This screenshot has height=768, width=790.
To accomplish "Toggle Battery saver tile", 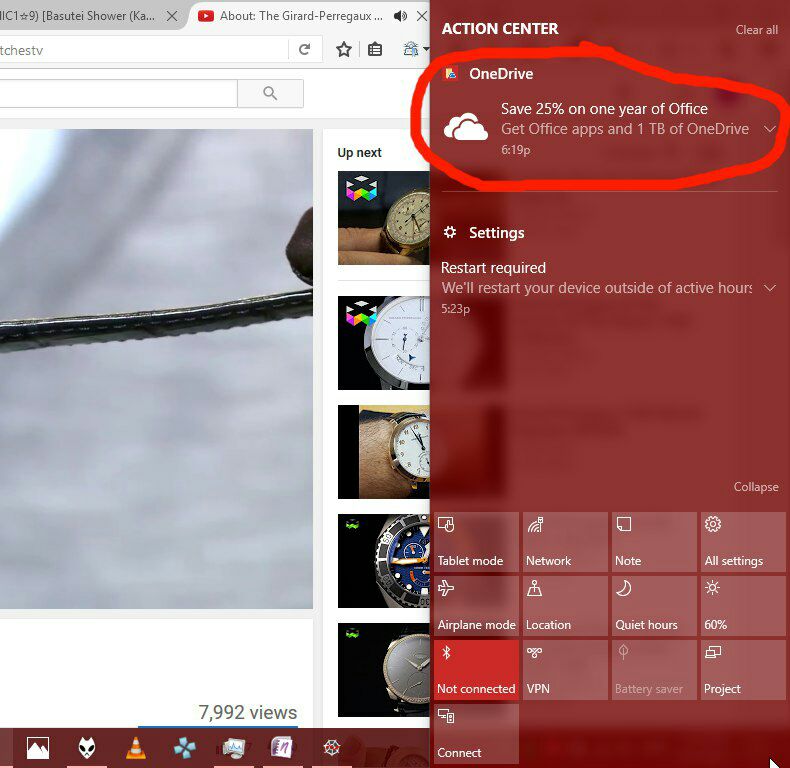I will click(x=654, y=670).
